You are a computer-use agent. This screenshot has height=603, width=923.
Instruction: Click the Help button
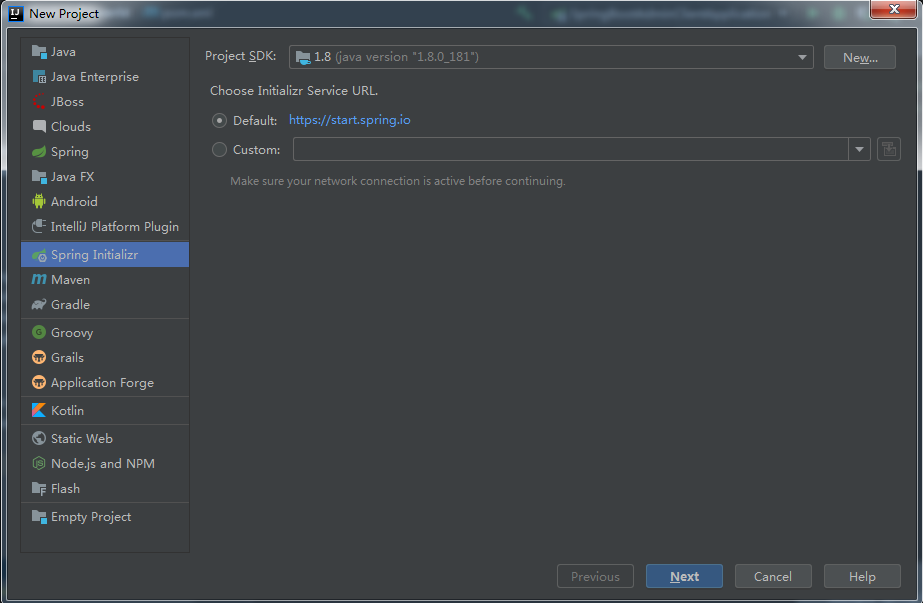[862, 576]
